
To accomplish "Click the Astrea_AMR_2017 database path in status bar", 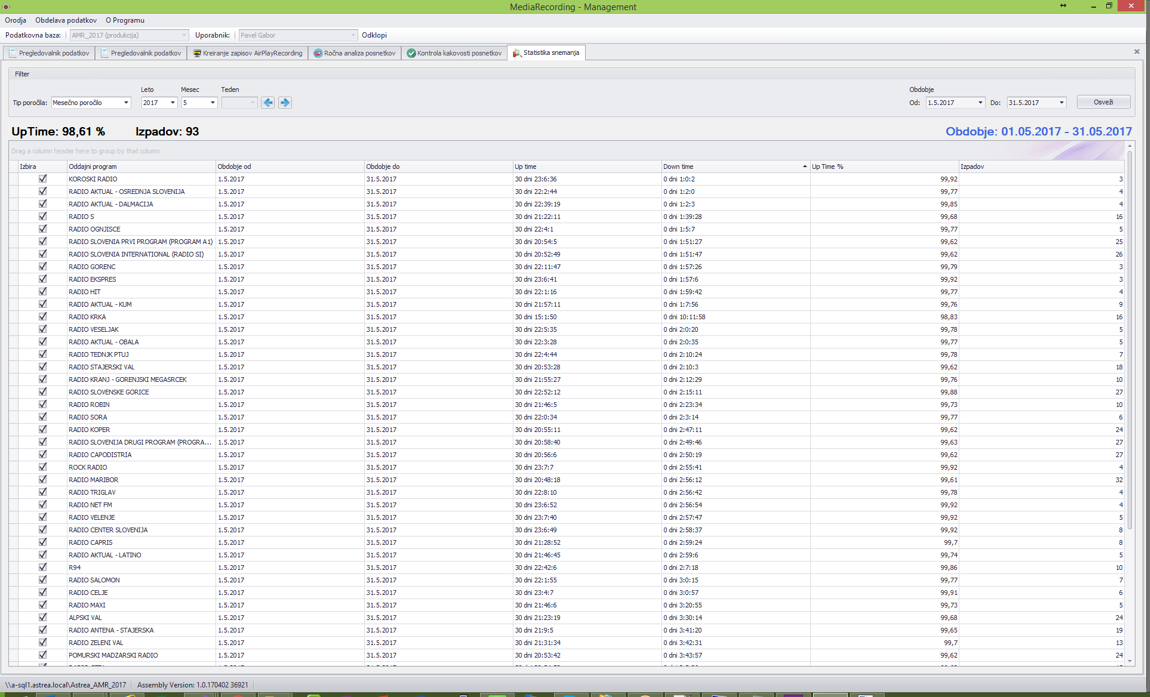I will [65, 685].
